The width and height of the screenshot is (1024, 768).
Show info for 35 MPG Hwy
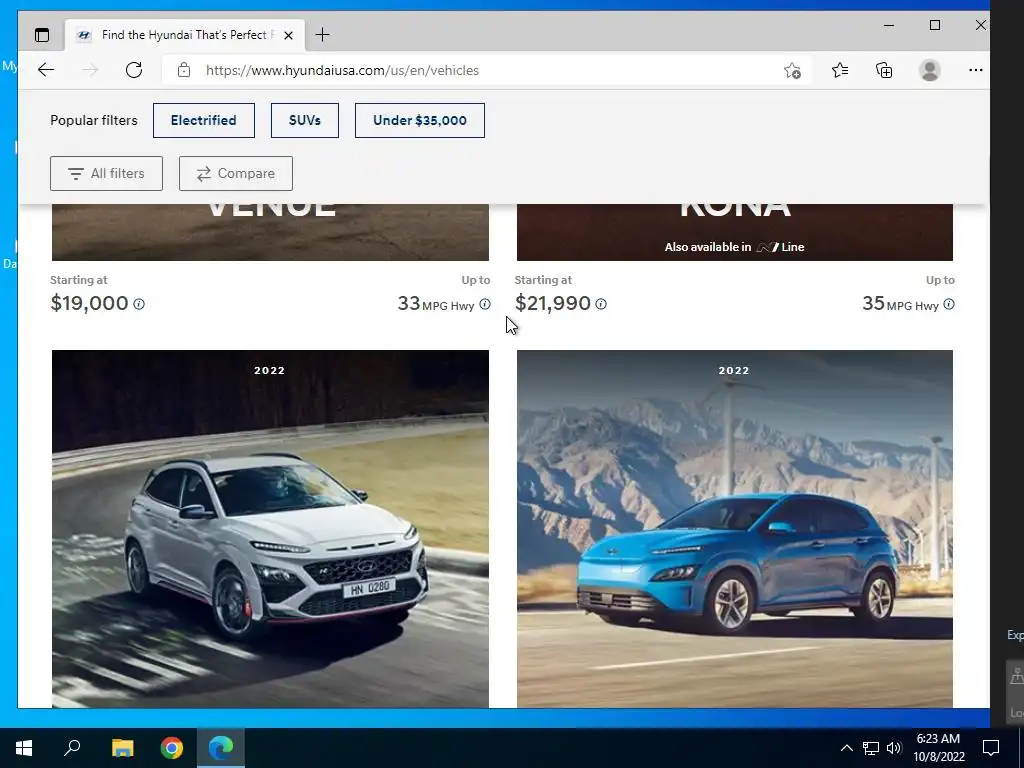(949, 304)
